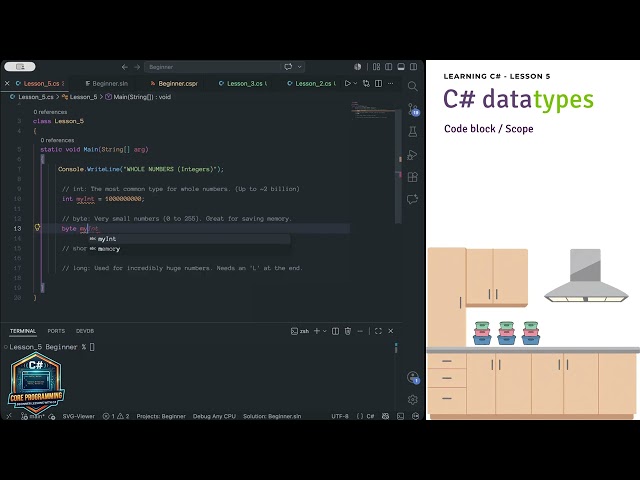Switch to the TERMINAL panel tab
The height and width of the screenshot is (480, 640).
23,331
